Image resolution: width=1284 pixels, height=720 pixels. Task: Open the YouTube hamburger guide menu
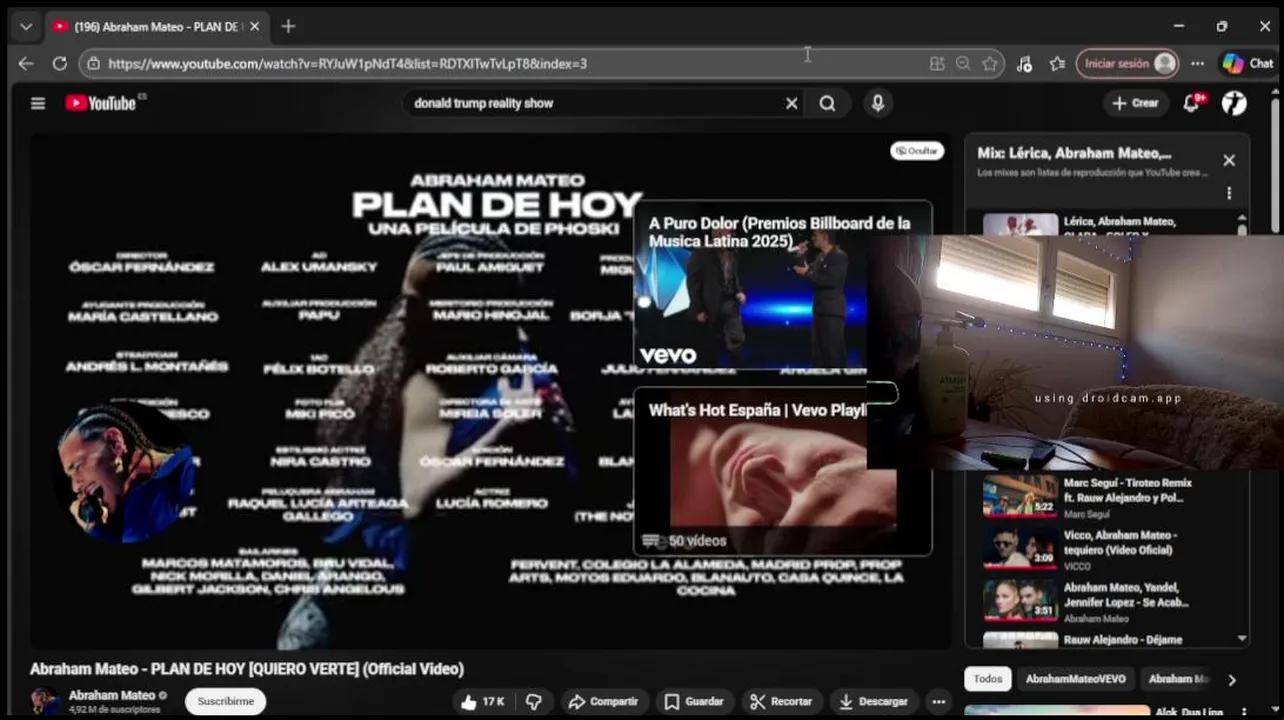tap(38, 103)
